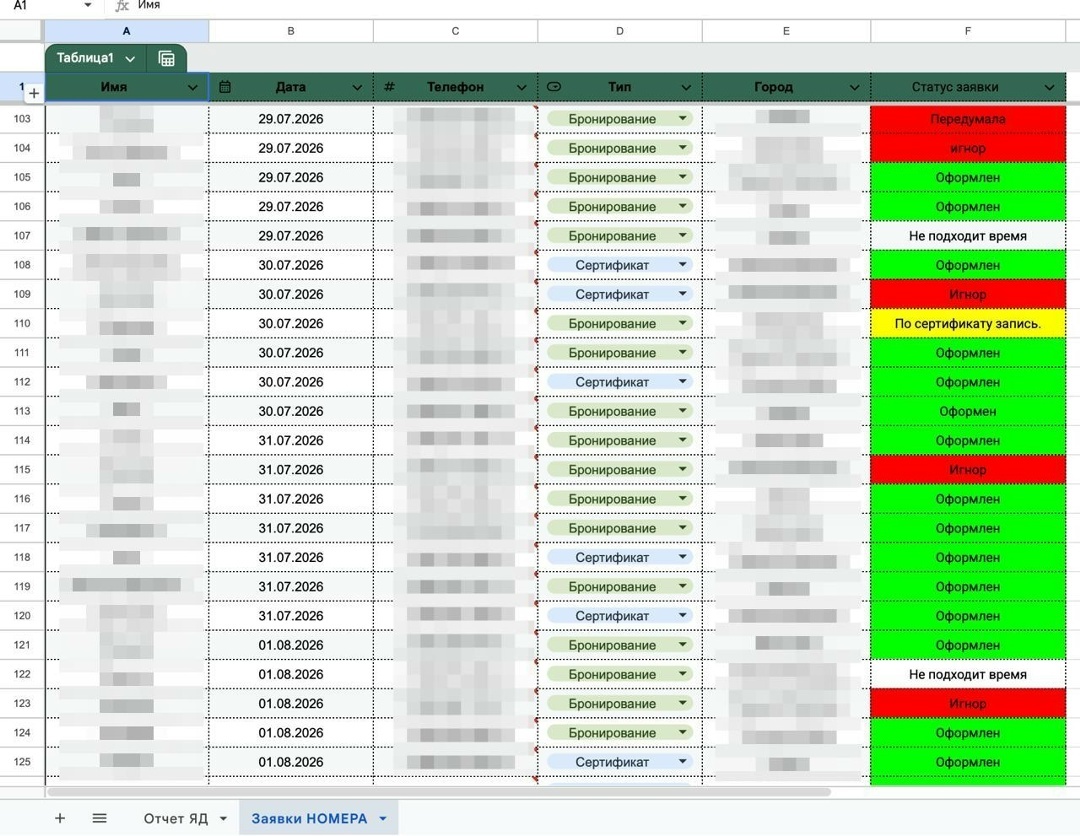Add a new sheet with the plus icon
Screen dimensions: 1080x836
(x=60, y=818)
